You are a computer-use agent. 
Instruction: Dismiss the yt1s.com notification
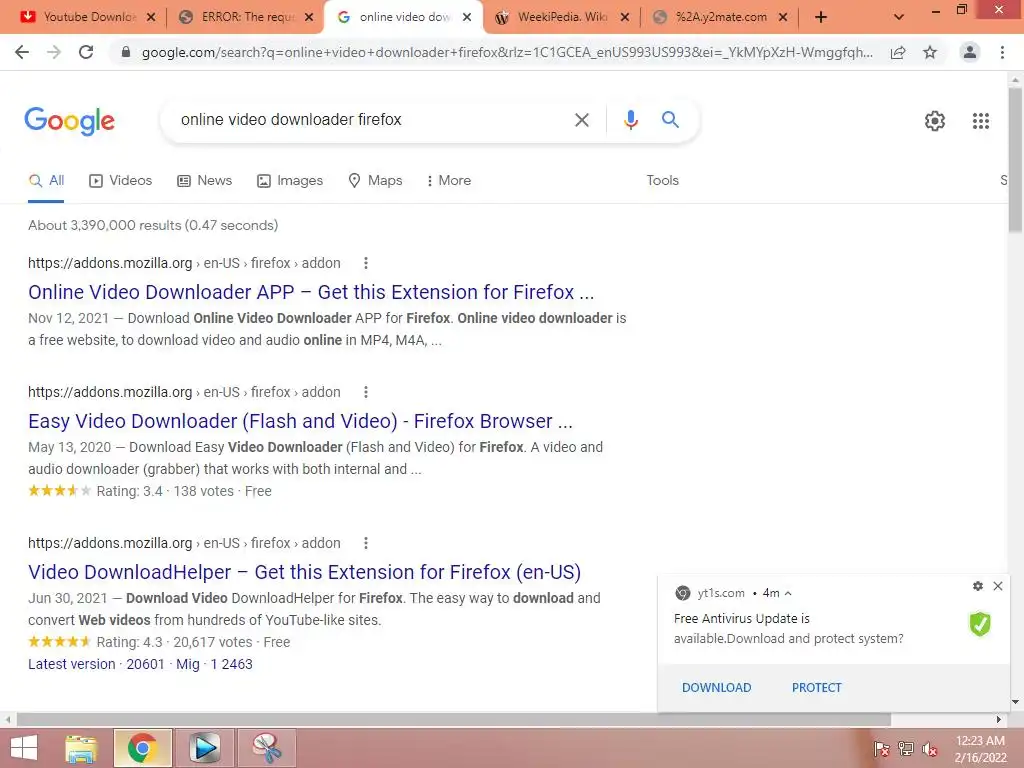coord(998,586)
